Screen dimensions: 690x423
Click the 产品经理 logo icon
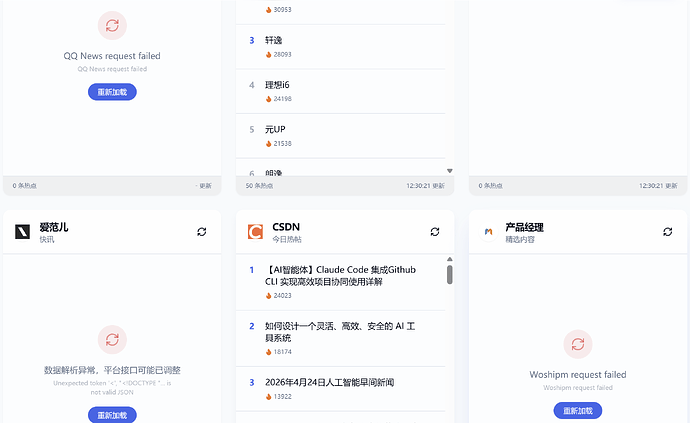488,232
